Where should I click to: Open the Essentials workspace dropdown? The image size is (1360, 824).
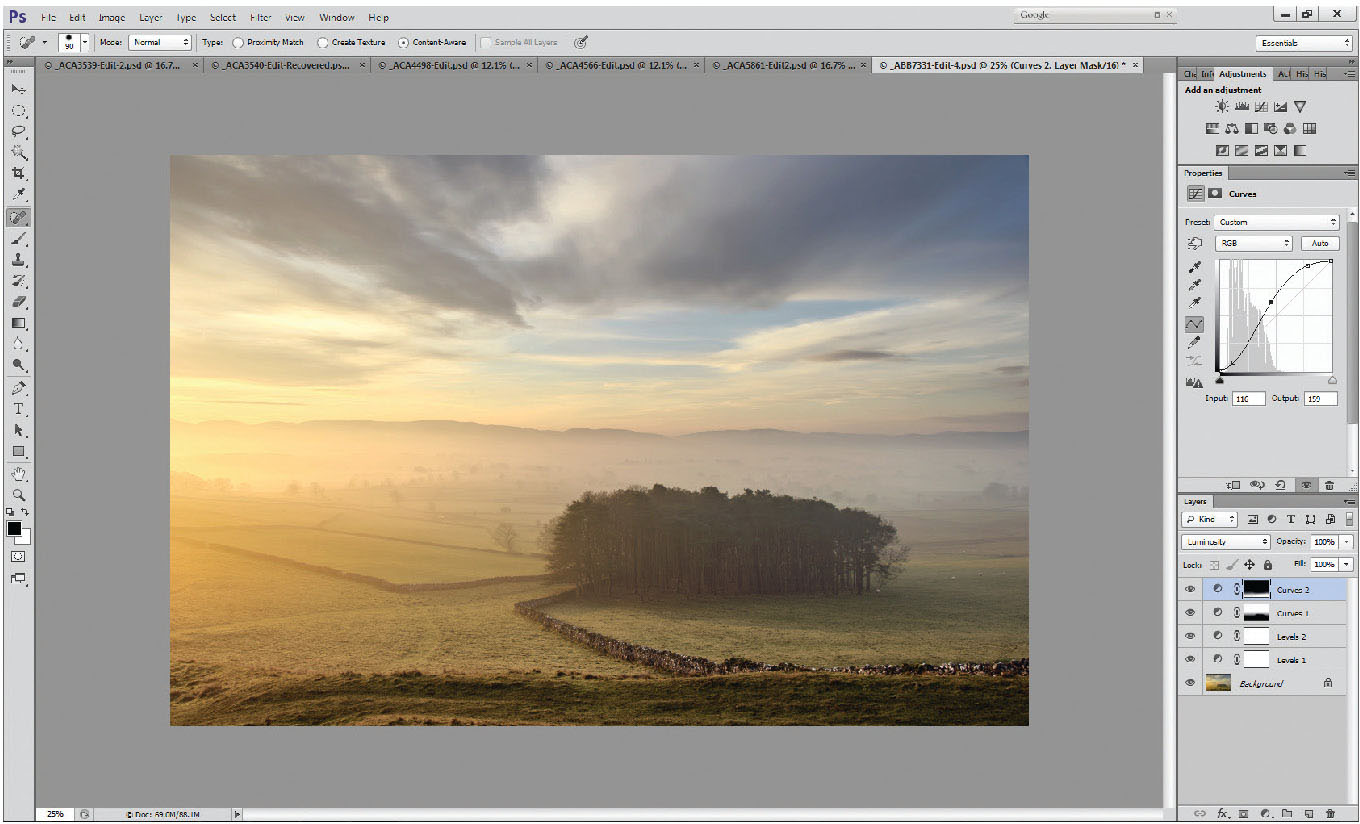coord(1303,43)
